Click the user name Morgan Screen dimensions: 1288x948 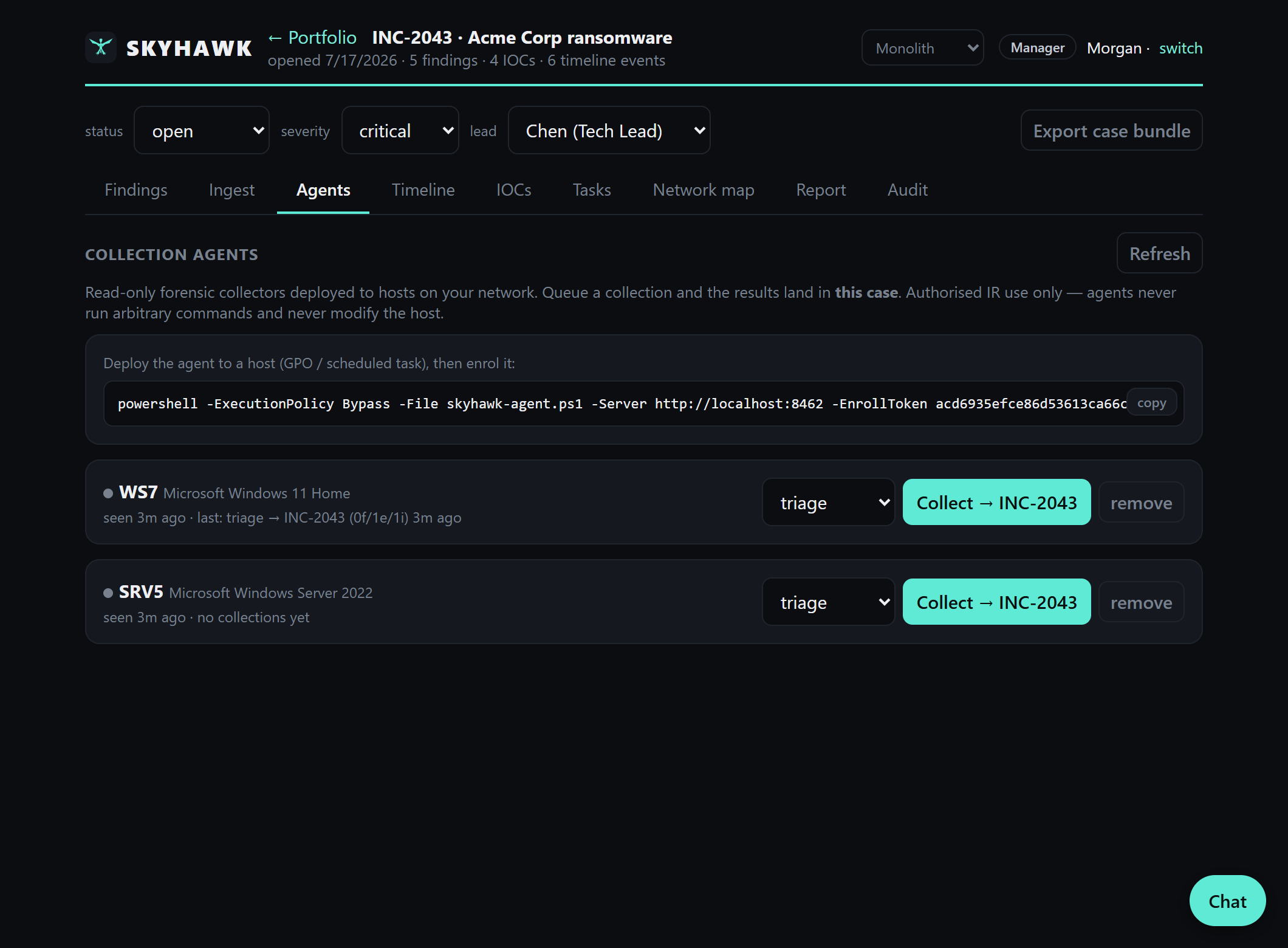coord(1114,48)
